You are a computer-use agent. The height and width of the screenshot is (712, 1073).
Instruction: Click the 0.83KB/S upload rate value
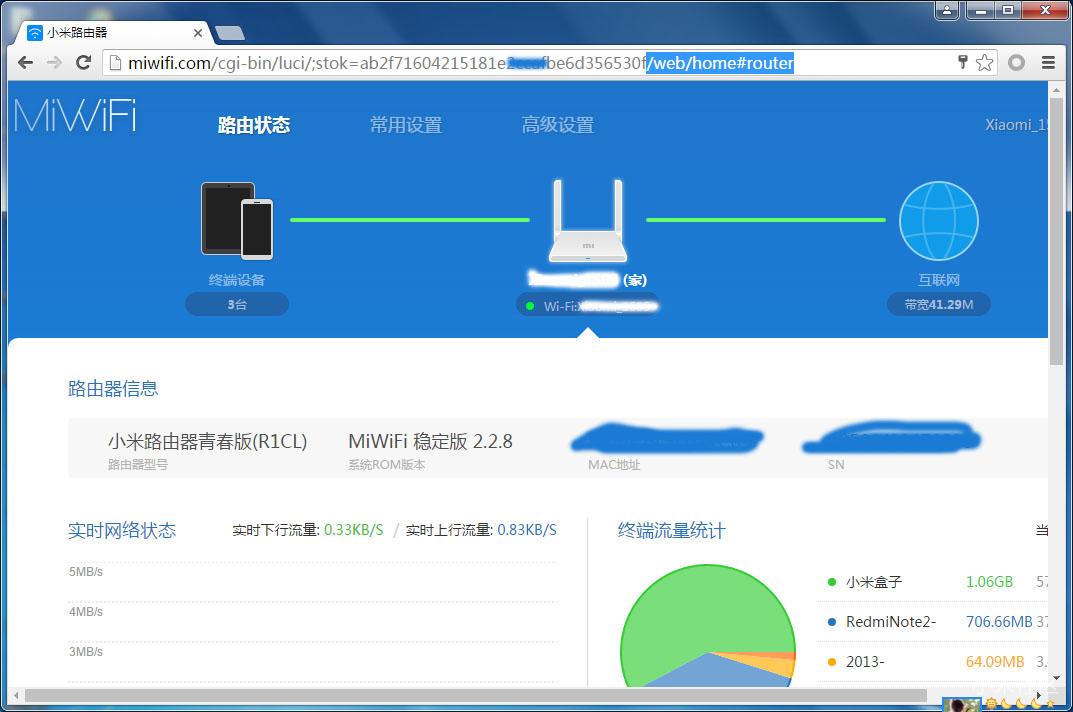pyautogui.click(x=527, y=530)
